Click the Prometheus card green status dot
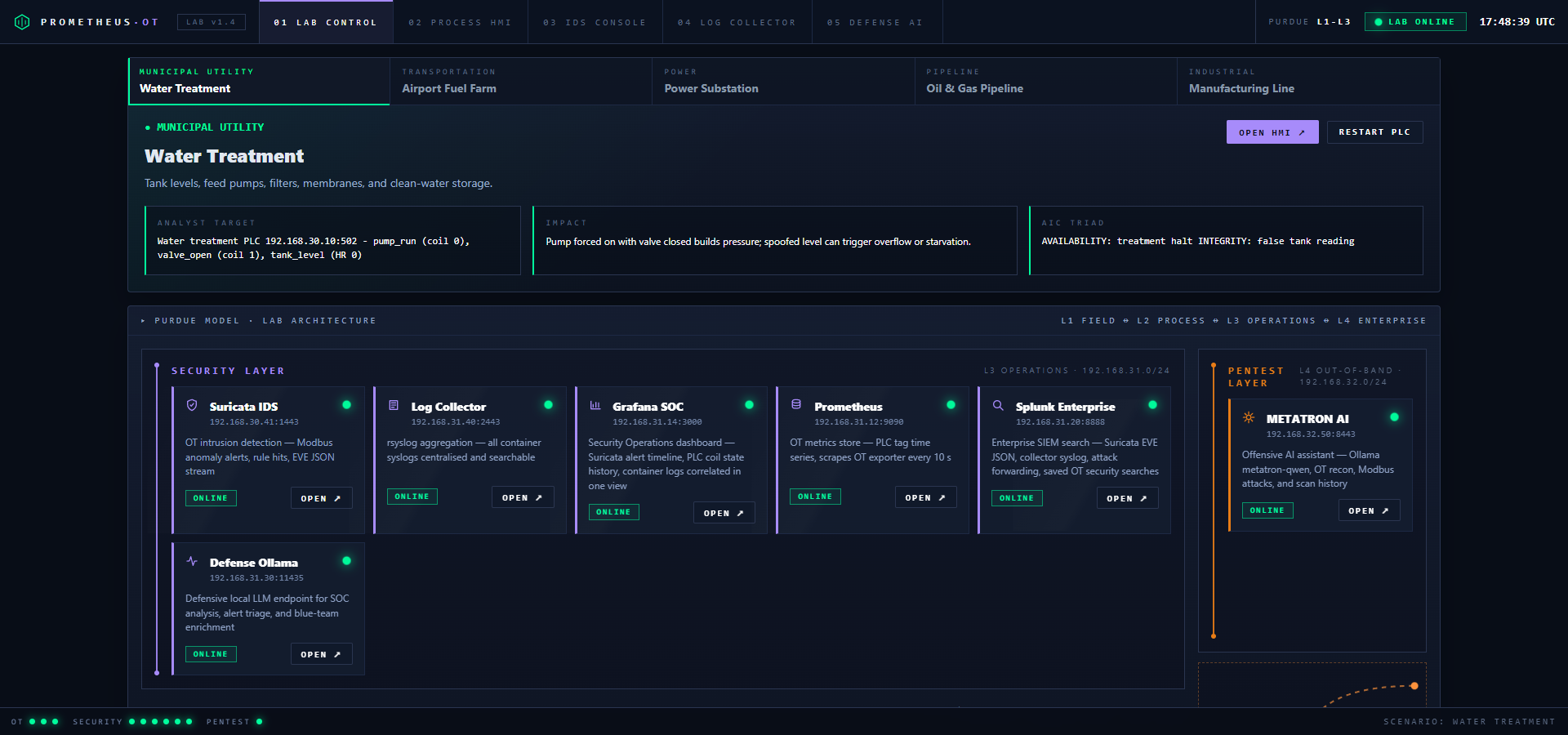 click(951, 405)
